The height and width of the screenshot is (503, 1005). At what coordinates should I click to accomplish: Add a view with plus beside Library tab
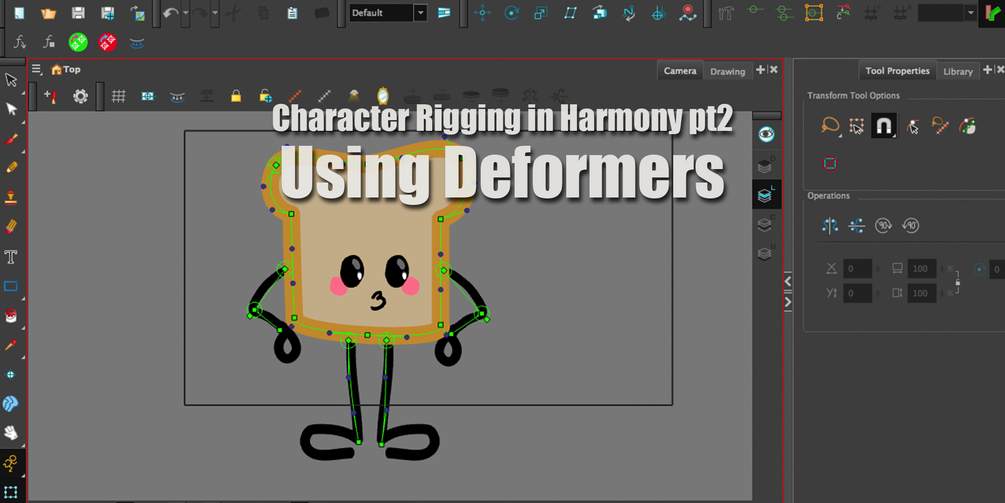[x=988, y=70]
